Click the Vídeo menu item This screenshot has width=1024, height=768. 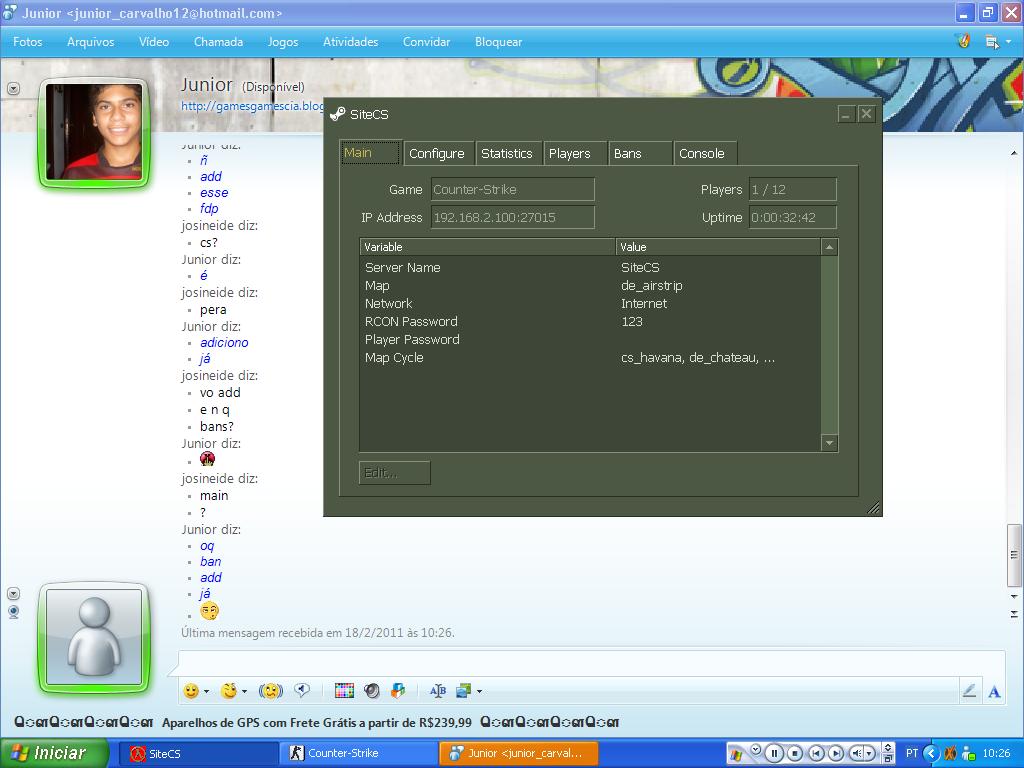click(153, 42)
